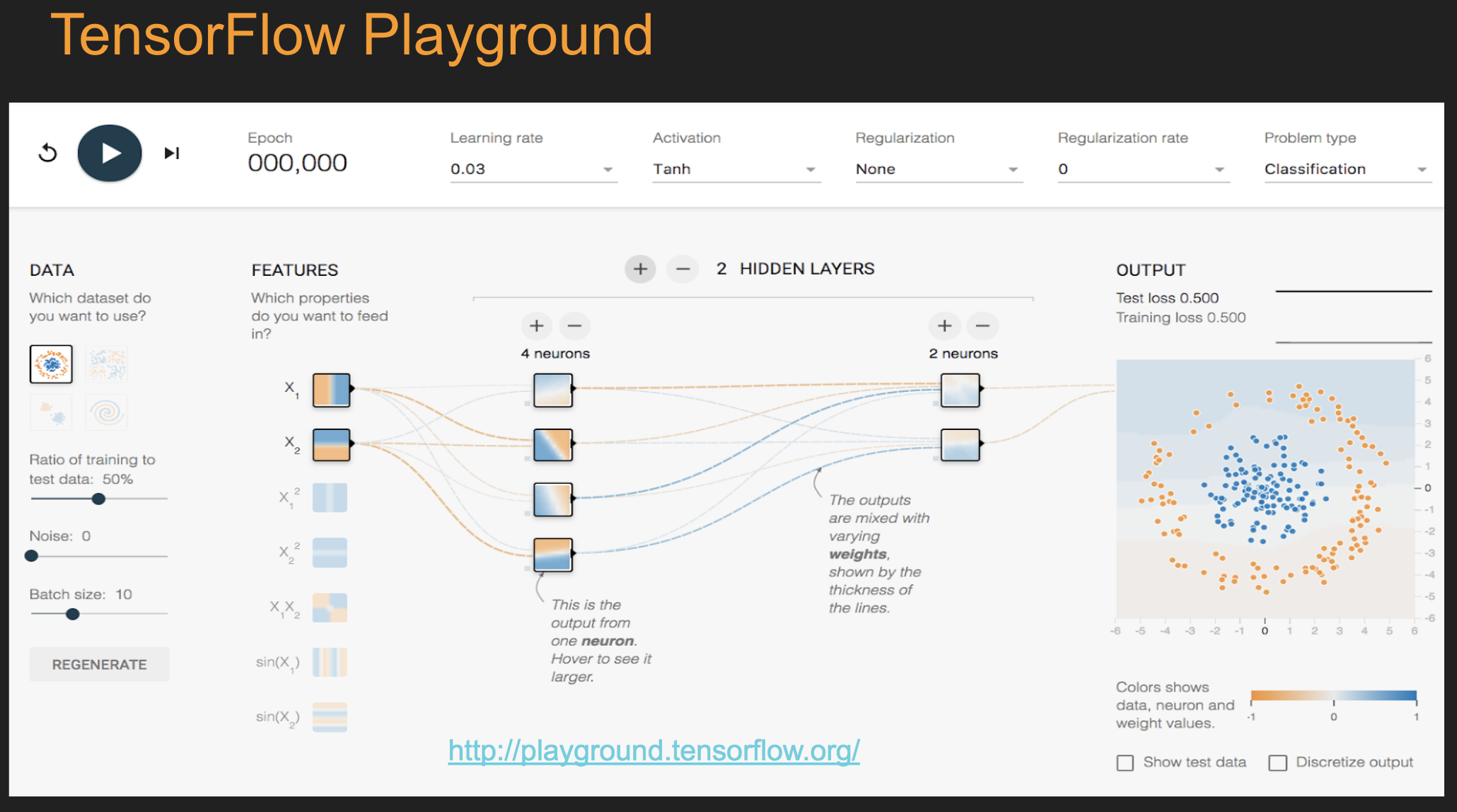Click the REGENERATE button
This screenshot has width=1457, height=812.
pos(99,664)
